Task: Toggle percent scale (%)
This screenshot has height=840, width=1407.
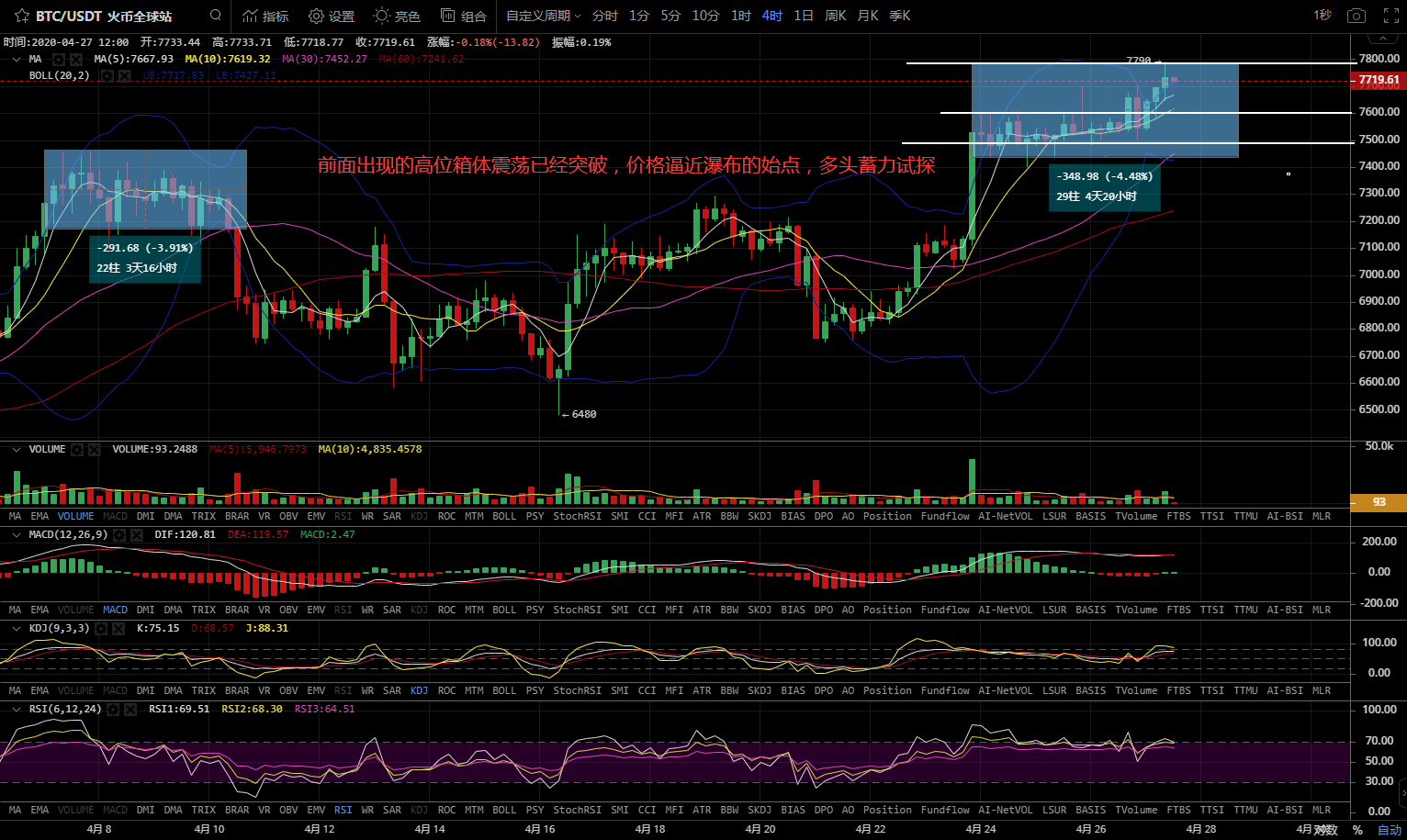Action: click(1357, 830)
